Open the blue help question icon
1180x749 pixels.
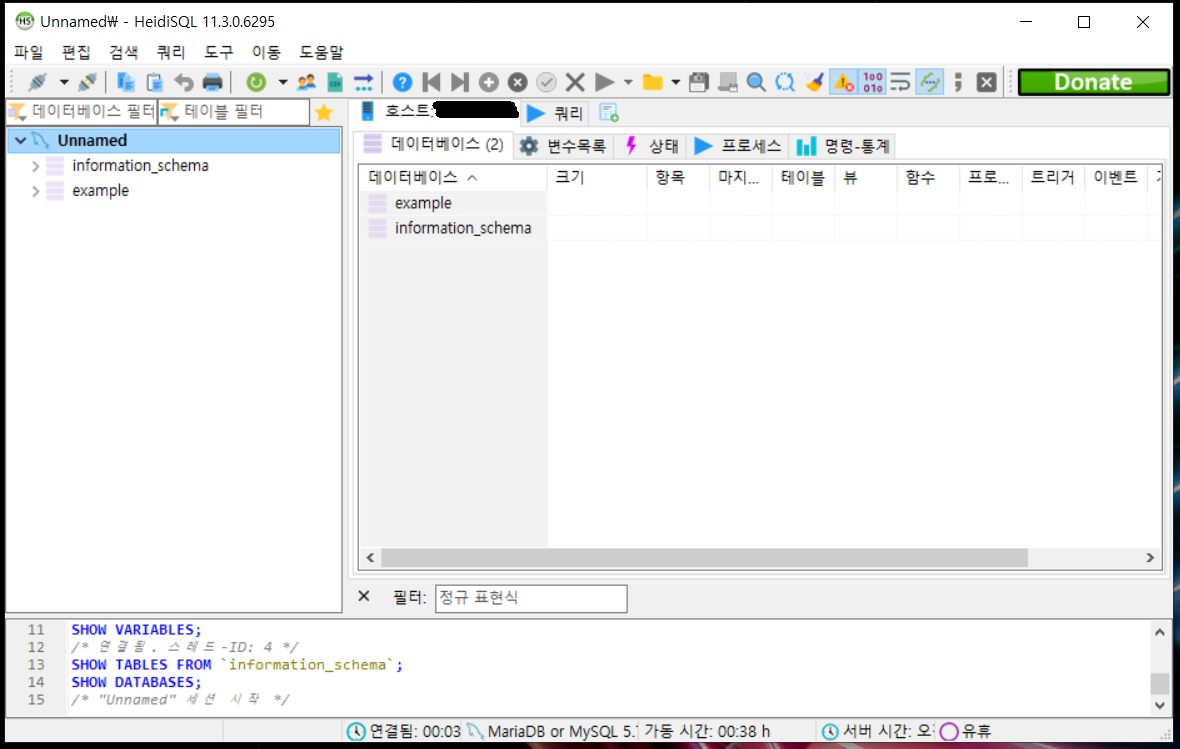pyautogui.click(x=403, y=82)
